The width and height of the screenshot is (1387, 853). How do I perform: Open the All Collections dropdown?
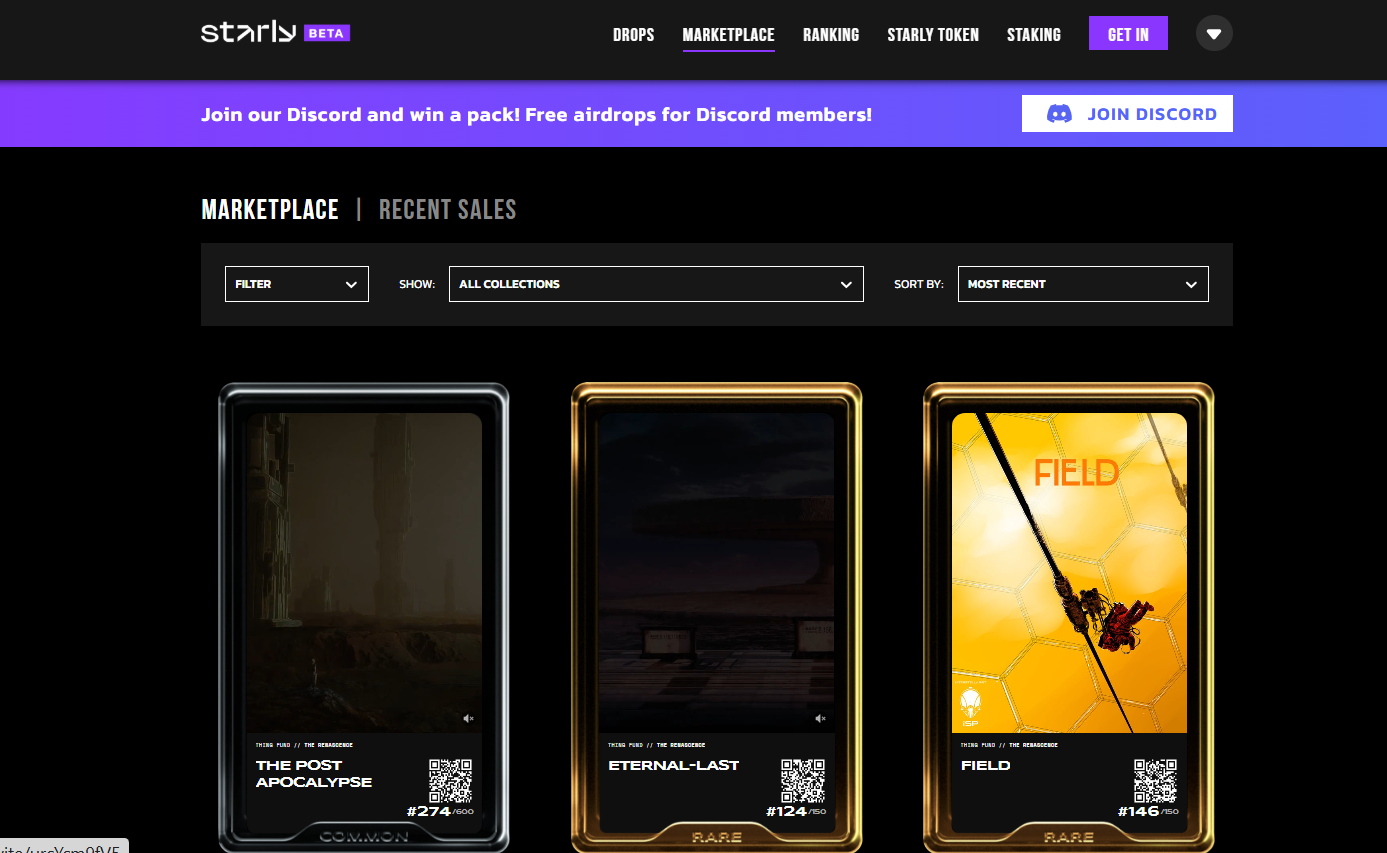[x=656, y=284]
